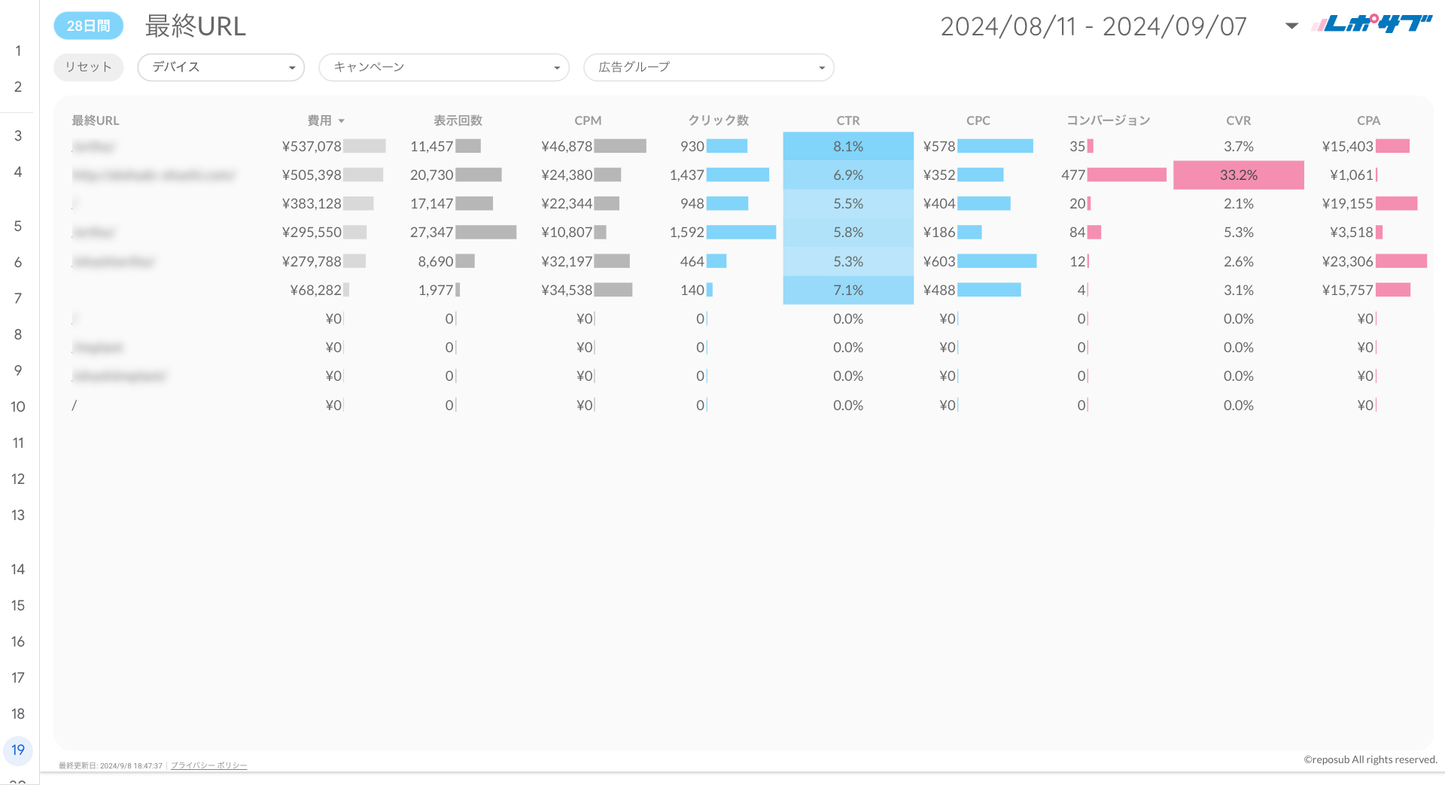
Task: Click the CPA column header
Action: point(1367,120)
